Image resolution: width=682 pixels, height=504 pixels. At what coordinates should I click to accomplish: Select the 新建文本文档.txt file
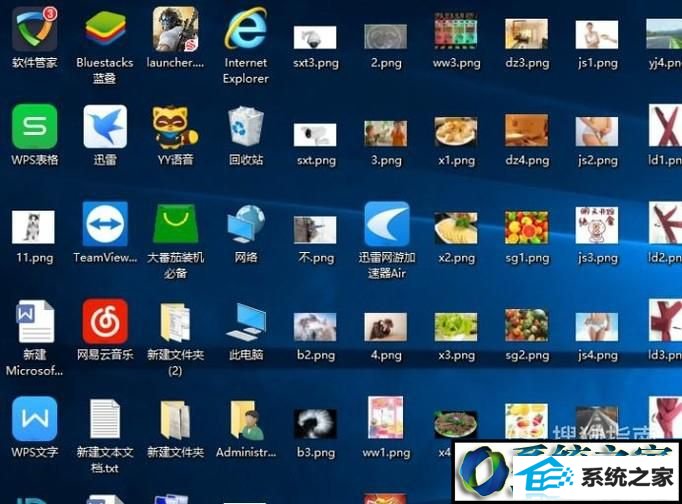click(x=105, y=419)
